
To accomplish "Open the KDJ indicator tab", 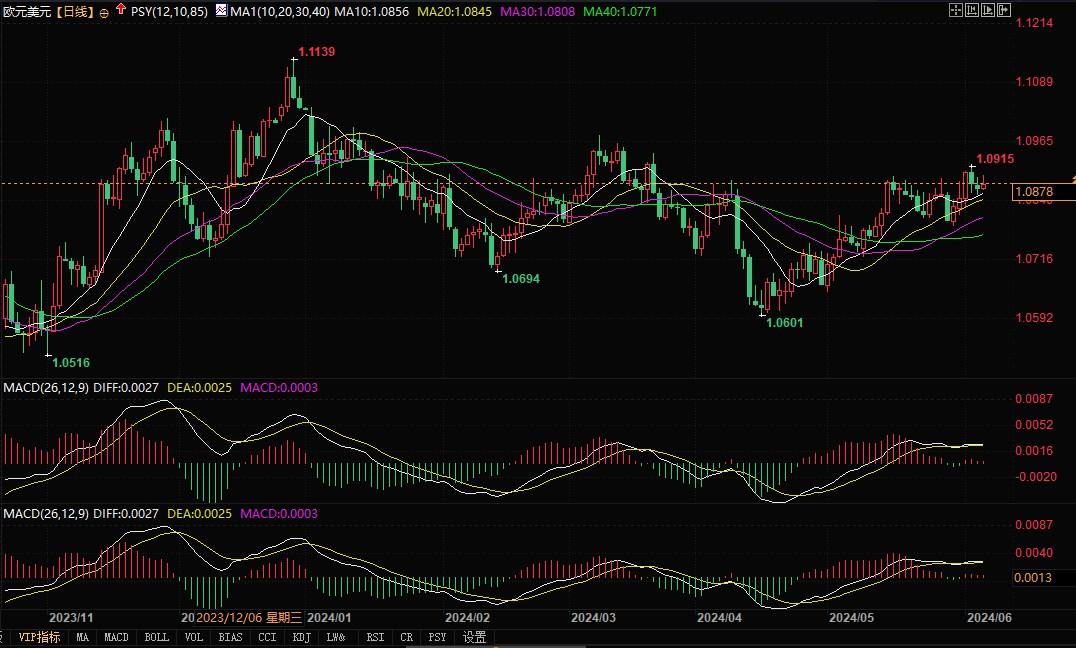I will click(301, 637).
